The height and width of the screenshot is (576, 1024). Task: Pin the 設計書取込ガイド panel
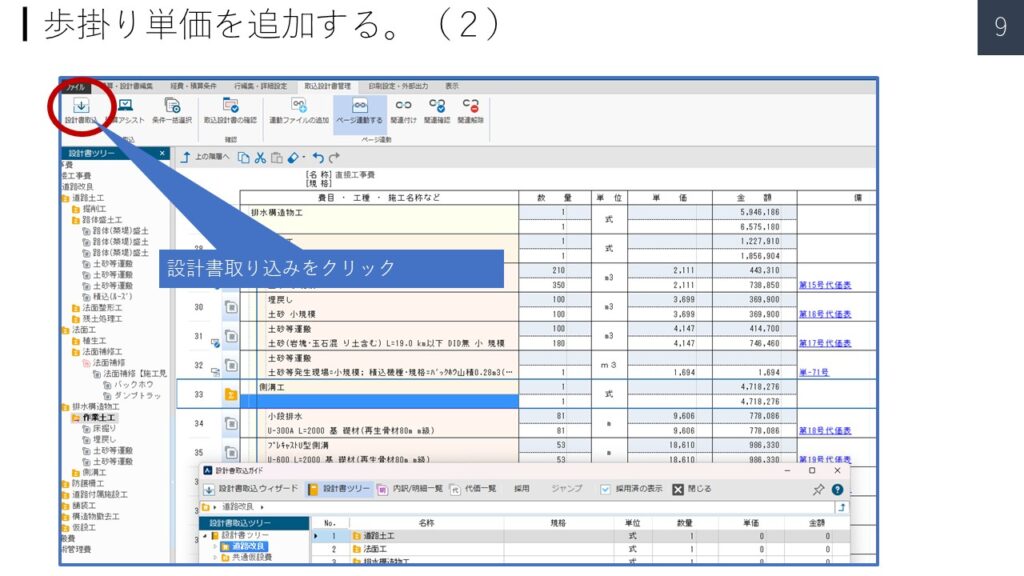[x=818, y=489]
